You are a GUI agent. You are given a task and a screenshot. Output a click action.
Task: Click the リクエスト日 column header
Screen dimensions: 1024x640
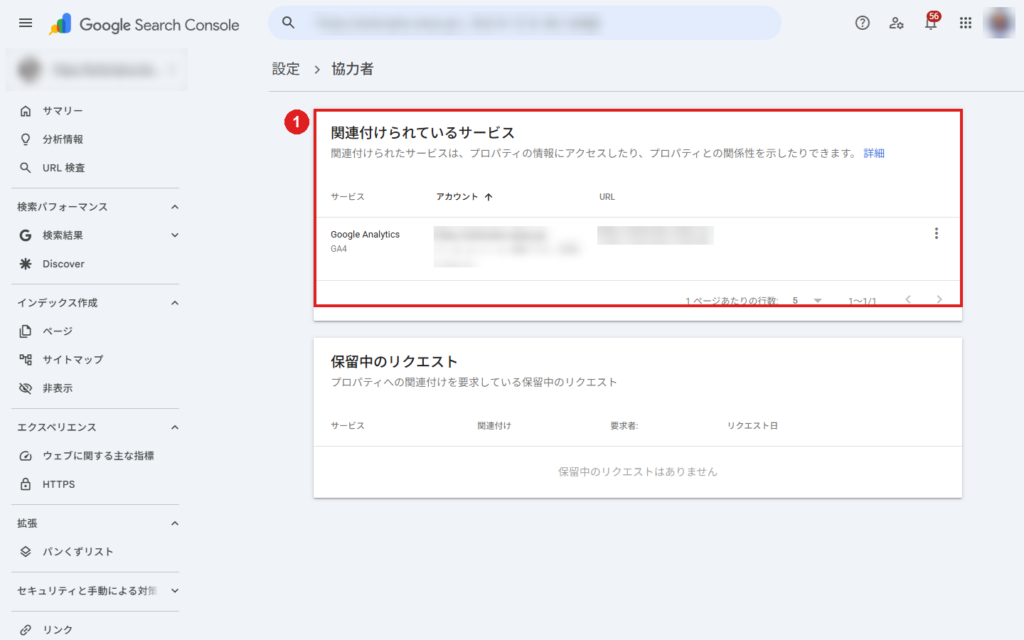click(752, 426)
